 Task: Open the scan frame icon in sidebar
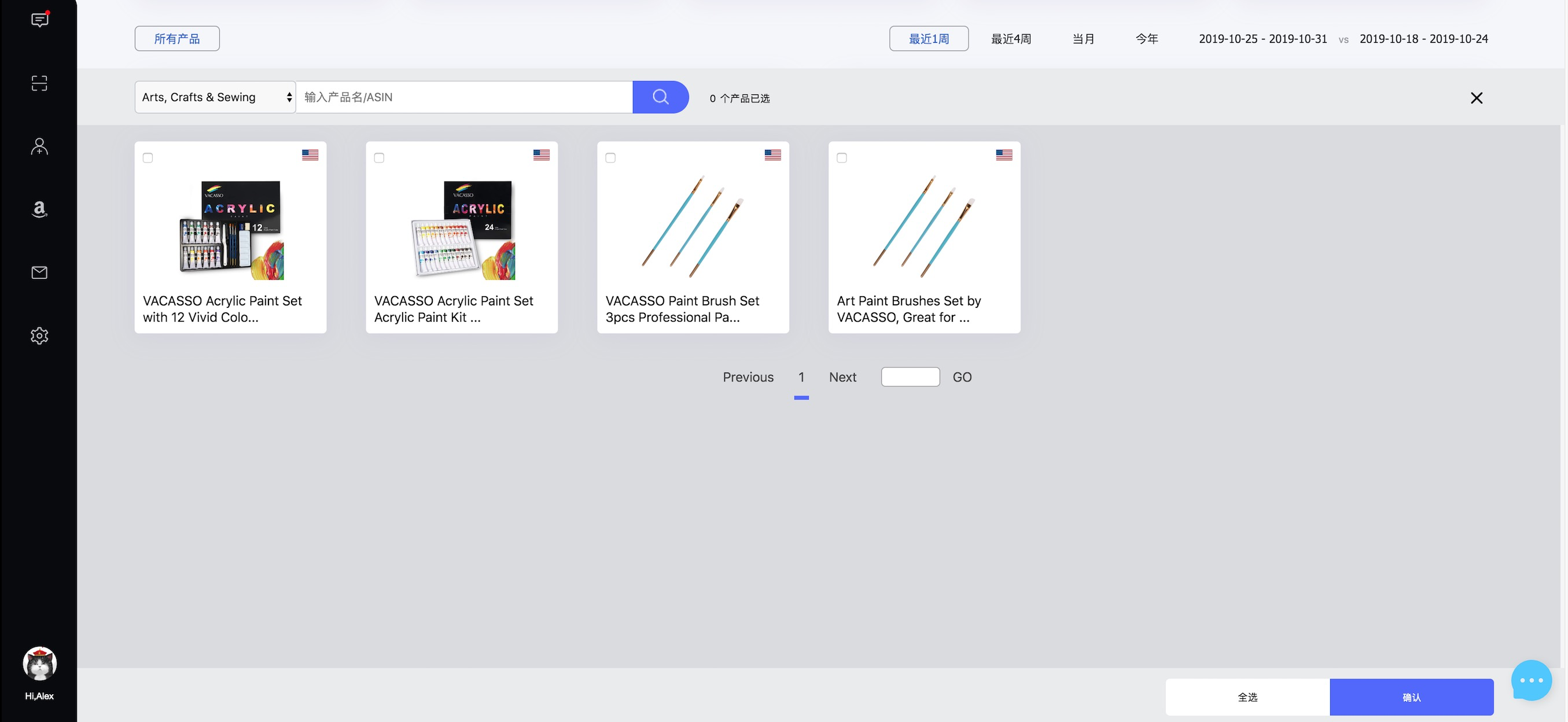[x=39, y=83]
